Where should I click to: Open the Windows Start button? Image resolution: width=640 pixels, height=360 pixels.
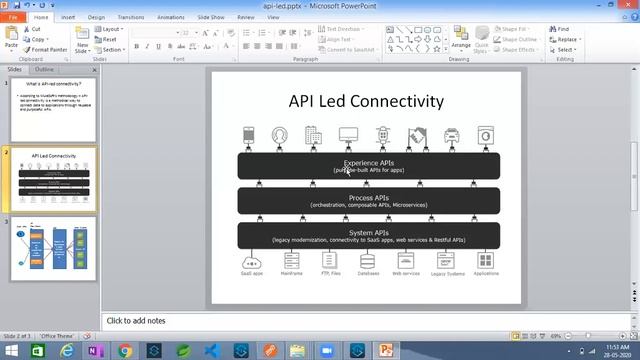[x=11, y=351]
